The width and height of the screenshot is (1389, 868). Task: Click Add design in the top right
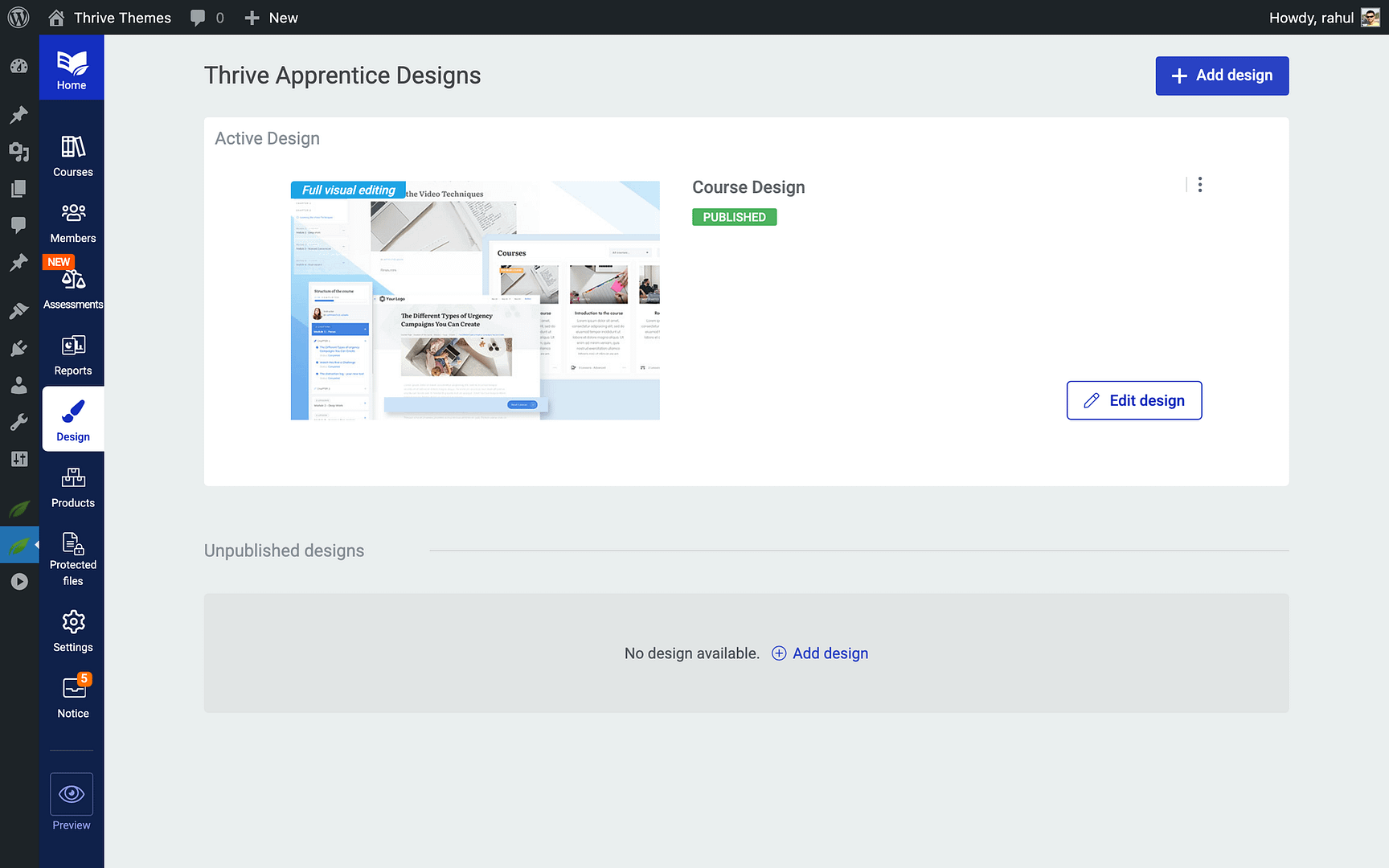pyautogui.click(x=1221, y=76)
